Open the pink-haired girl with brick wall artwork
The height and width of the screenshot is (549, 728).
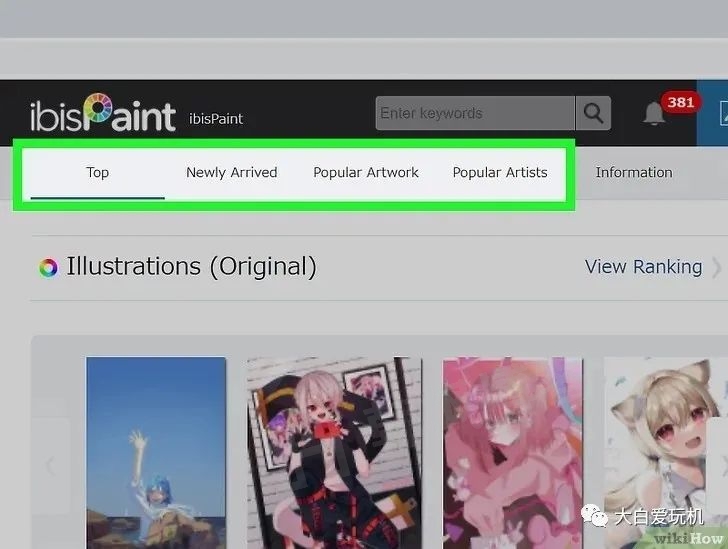coord(328,450)
